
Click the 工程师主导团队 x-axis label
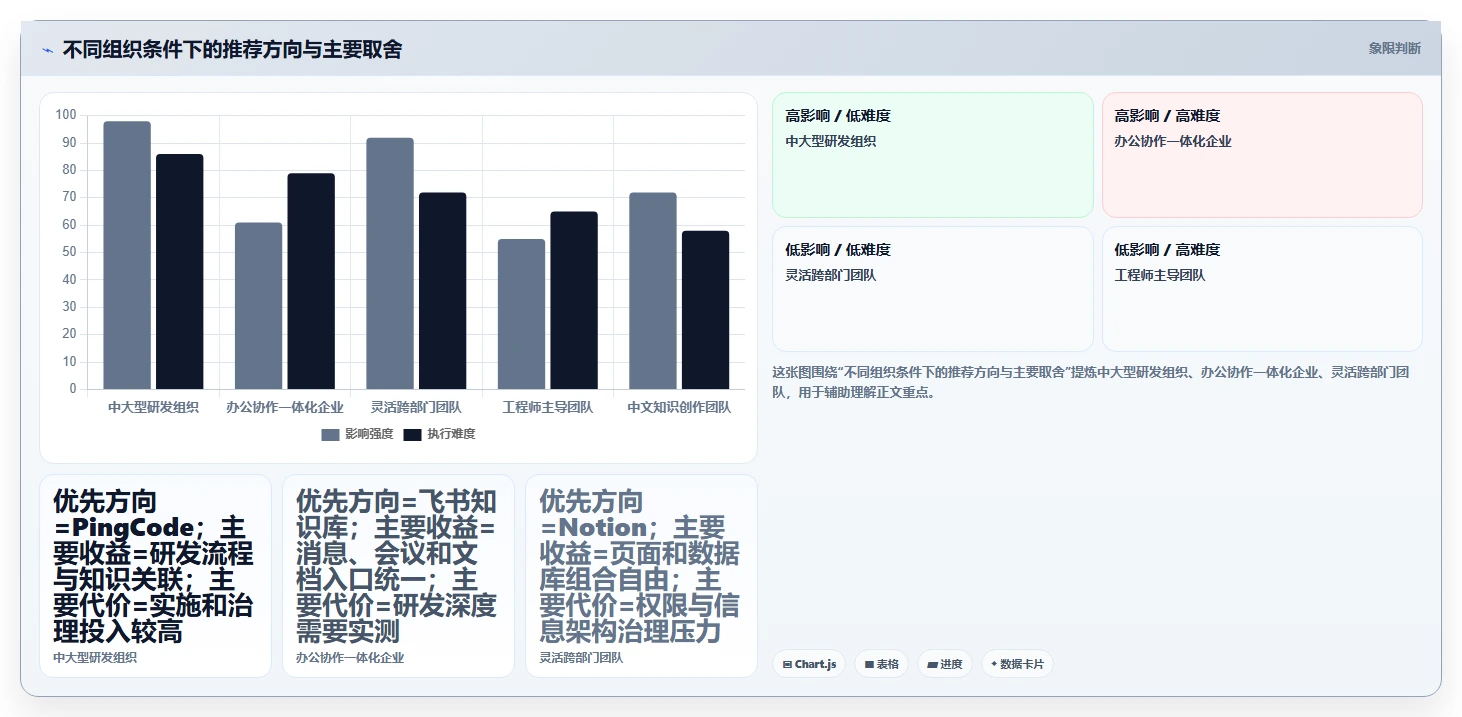(548, 407)
